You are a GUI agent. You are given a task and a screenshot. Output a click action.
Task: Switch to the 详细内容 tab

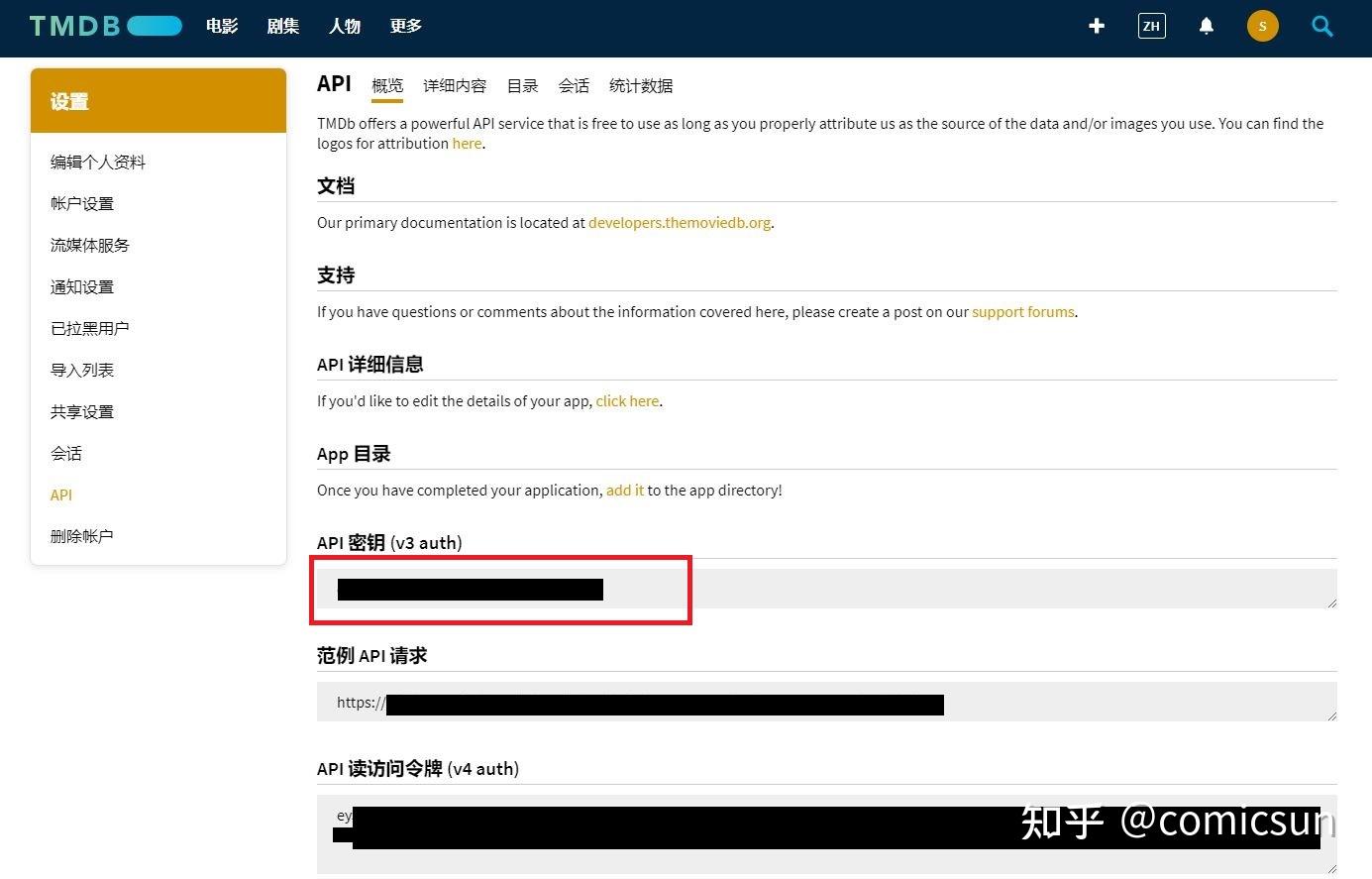pyautogui.click(x=455, y=86)
